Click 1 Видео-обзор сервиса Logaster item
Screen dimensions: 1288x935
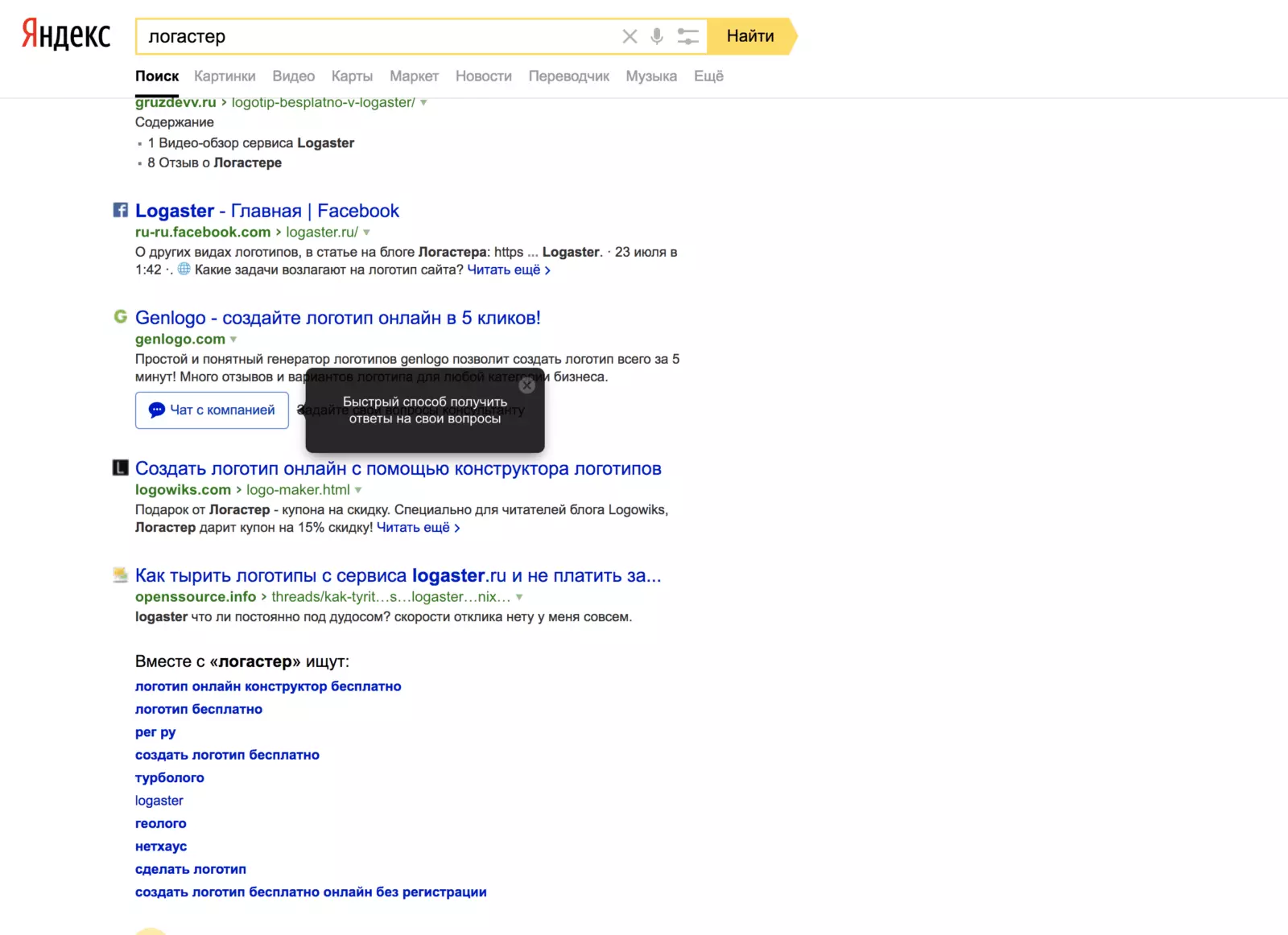(251, 142)
